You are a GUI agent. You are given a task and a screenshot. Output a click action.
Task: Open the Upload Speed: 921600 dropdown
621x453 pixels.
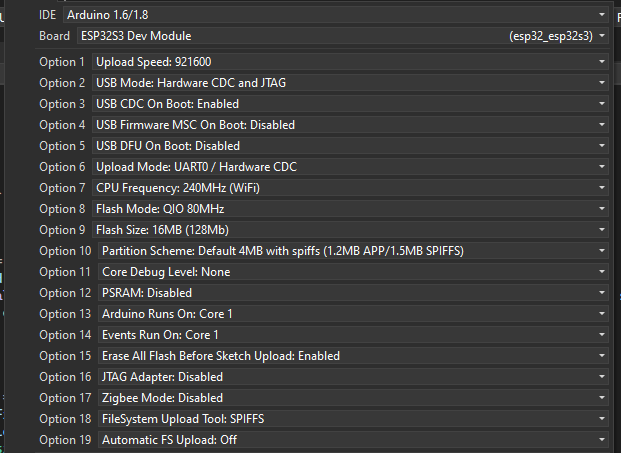pyautogui.click(x=350, y=62)
